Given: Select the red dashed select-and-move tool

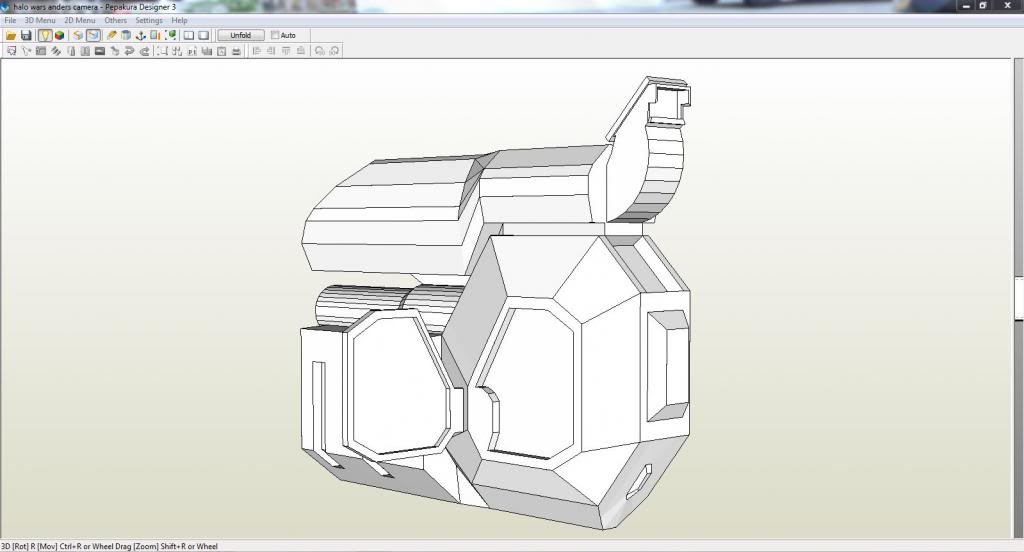Looking at the screenshot, I should coord(11,51).
